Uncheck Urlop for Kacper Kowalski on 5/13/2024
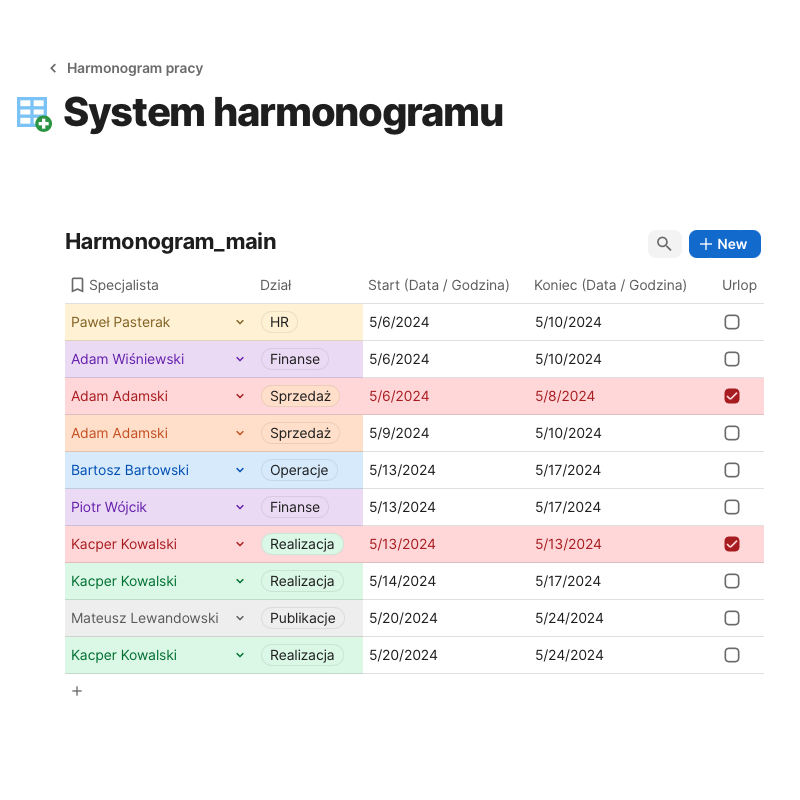Image resolution: width=800 pixels, height=800 pixels. [732, 544]
